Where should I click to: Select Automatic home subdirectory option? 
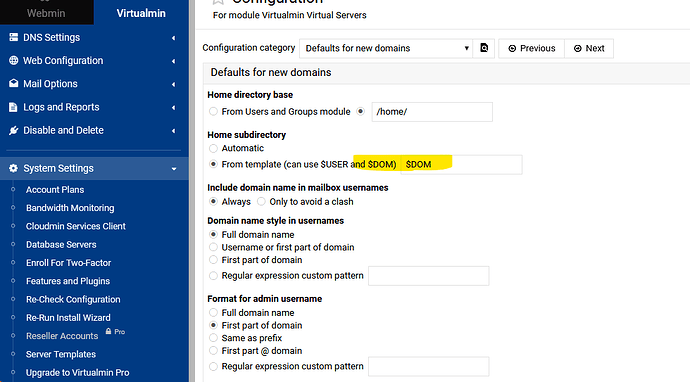pos(213,148)
